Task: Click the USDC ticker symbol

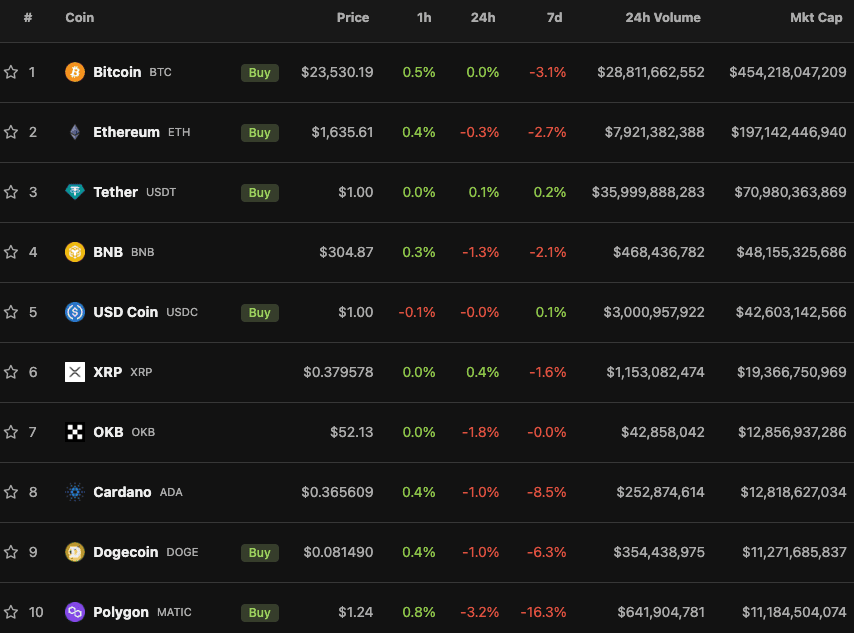Action: [x=182, y=312]
